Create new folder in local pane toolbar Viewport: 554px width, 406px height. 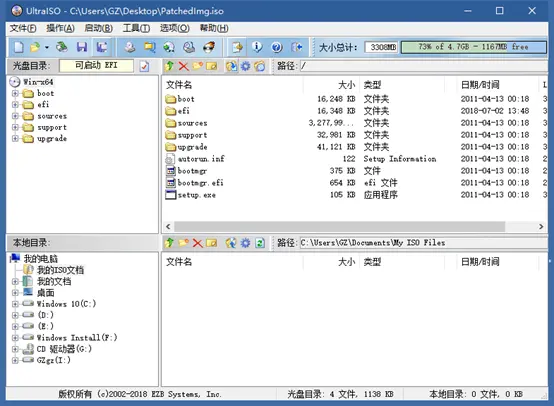[x=183, y=243]
